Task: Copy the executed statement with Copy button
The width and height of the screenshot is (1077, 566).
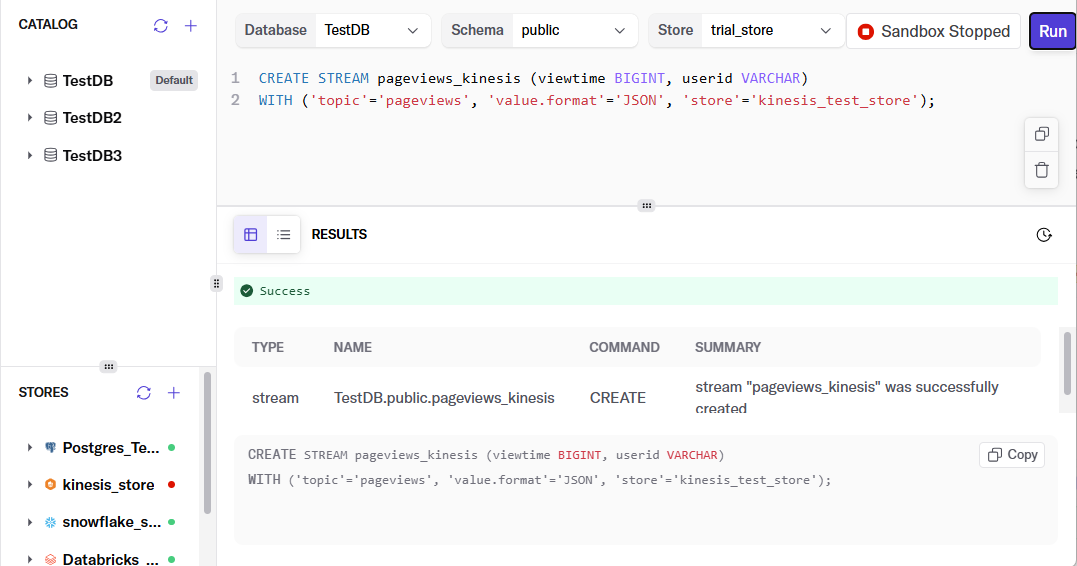Action: click(1012, 455)
